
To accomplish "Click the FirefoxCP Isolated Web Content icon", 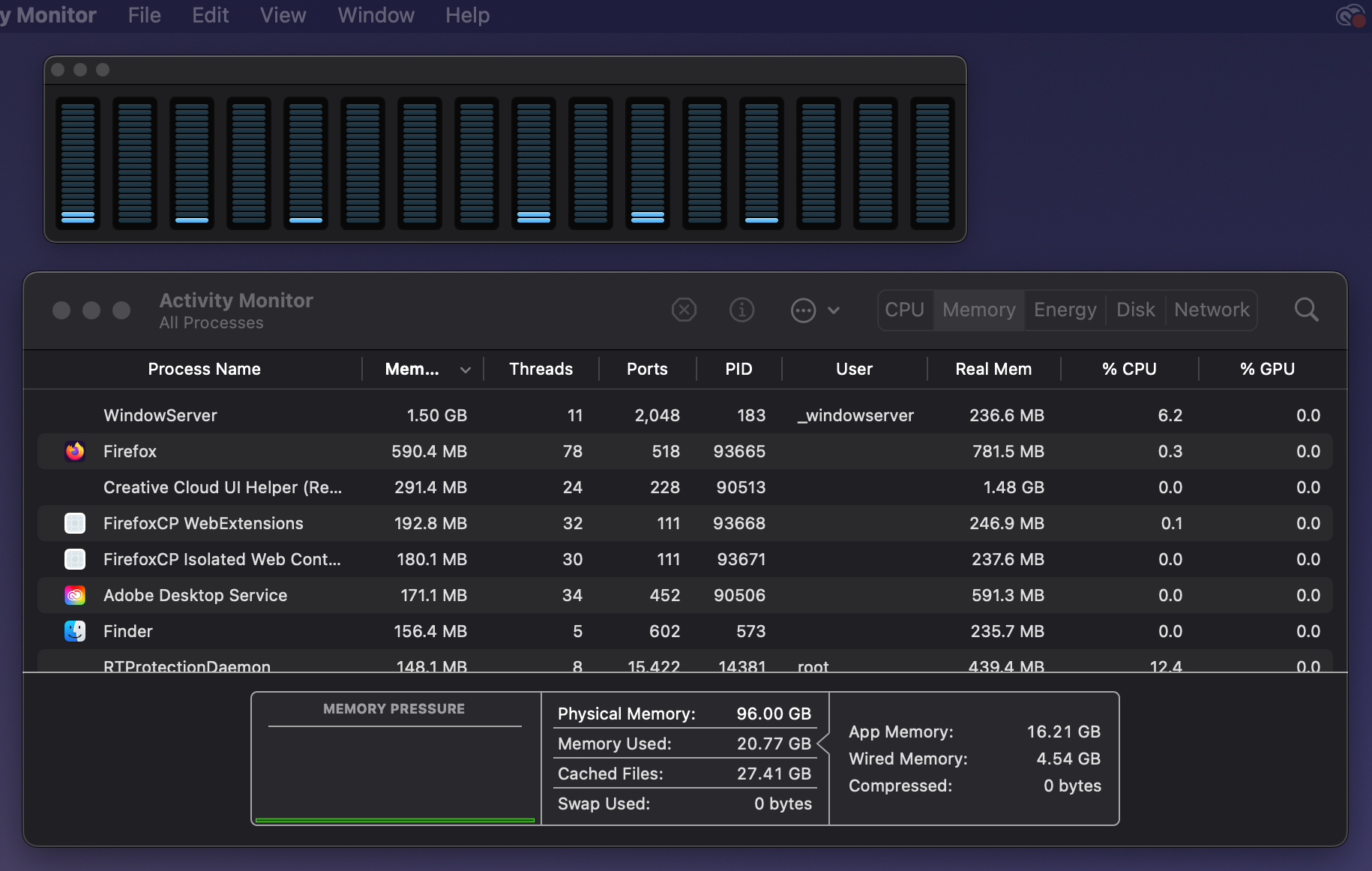I will (x=75, y=559).
